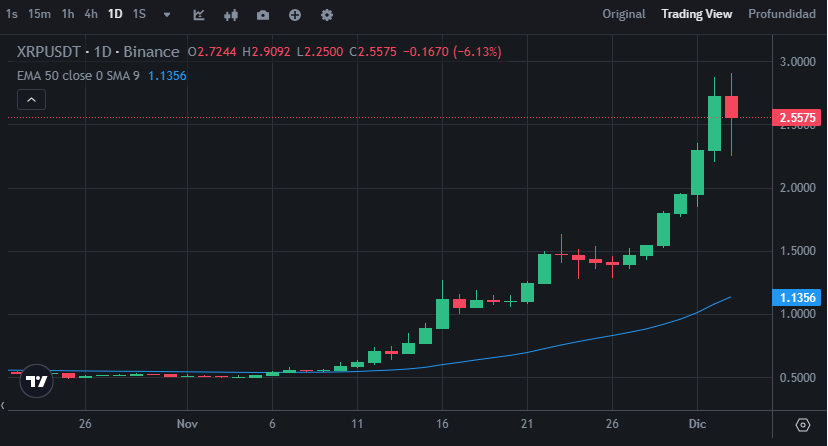
Task: Select the Trading View tab
Action: (x=697, y=14)
